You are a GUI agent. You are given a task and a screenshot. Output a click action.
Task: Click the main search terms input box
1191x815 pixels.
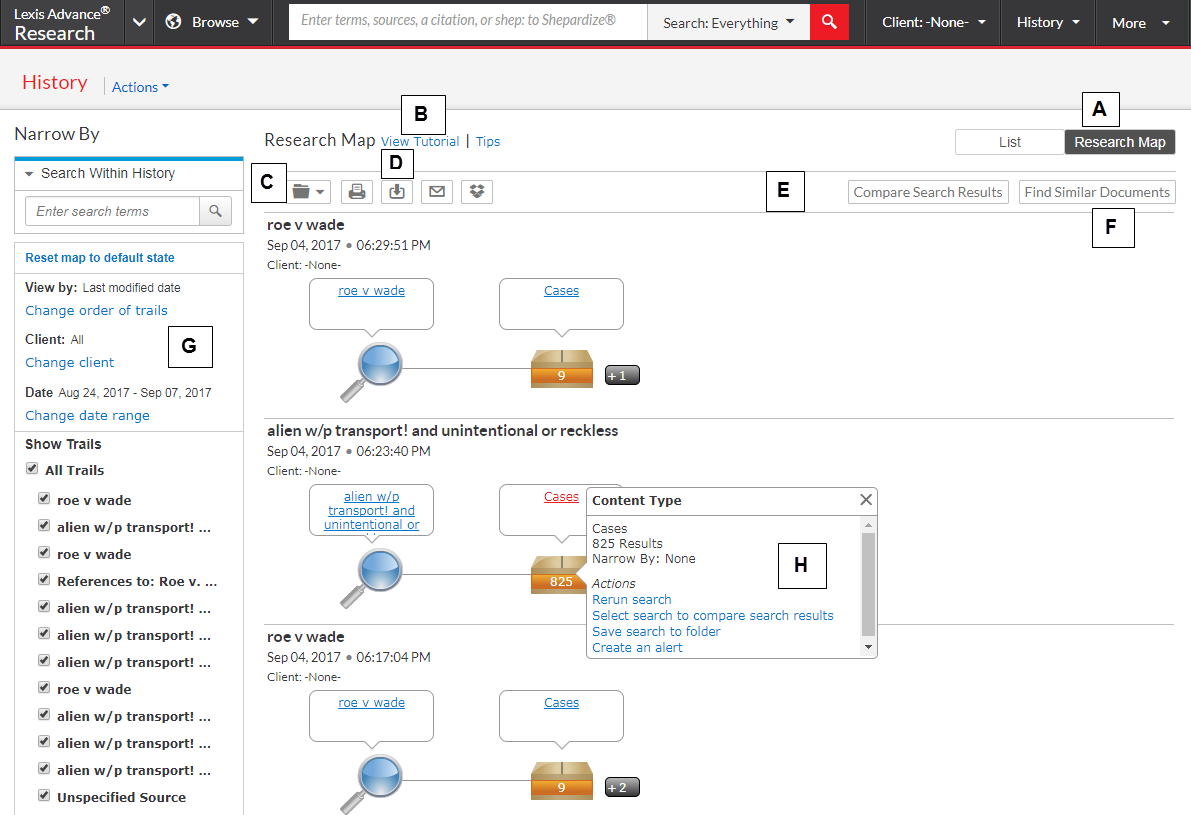(x=468, y=22)
